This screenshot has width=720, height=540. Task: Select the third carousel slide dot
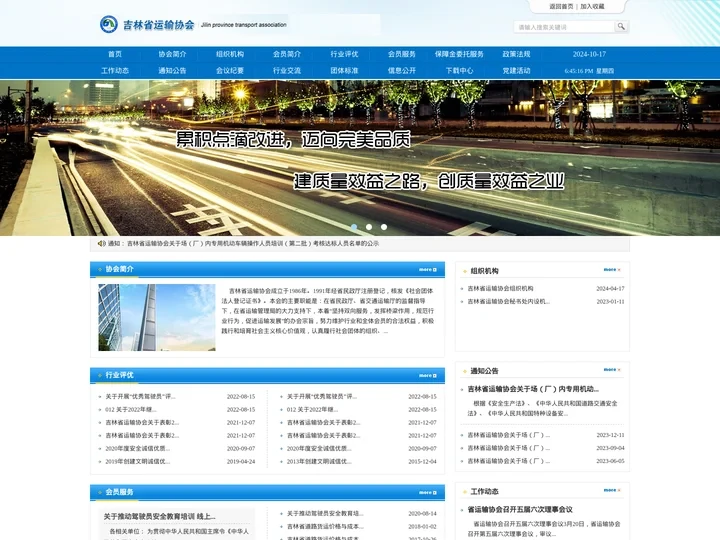383,227
